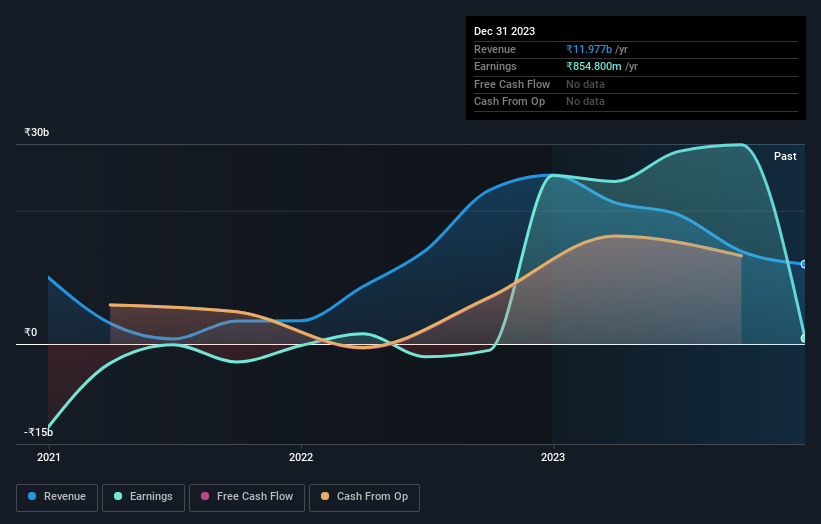Click the revenue endpoint marker on chart
Screen dimensions: 821x524
tap(804, 264)
